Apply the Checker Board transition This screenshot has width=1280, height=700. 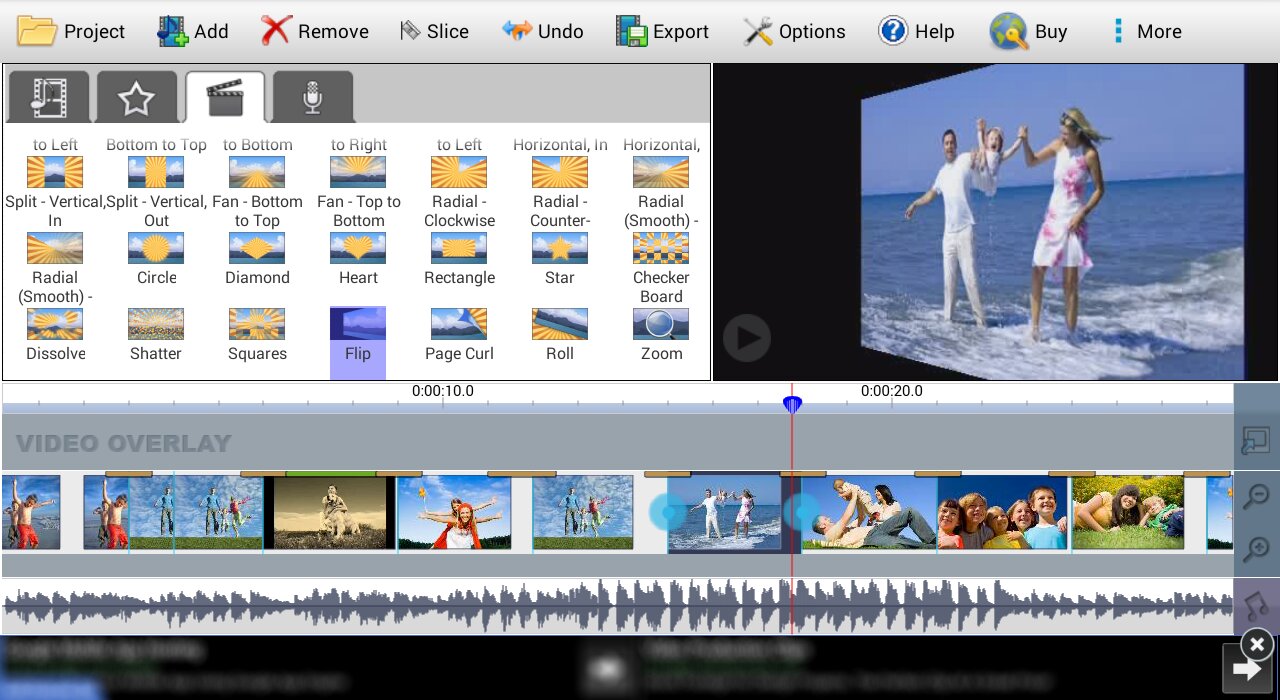point(661,249)
